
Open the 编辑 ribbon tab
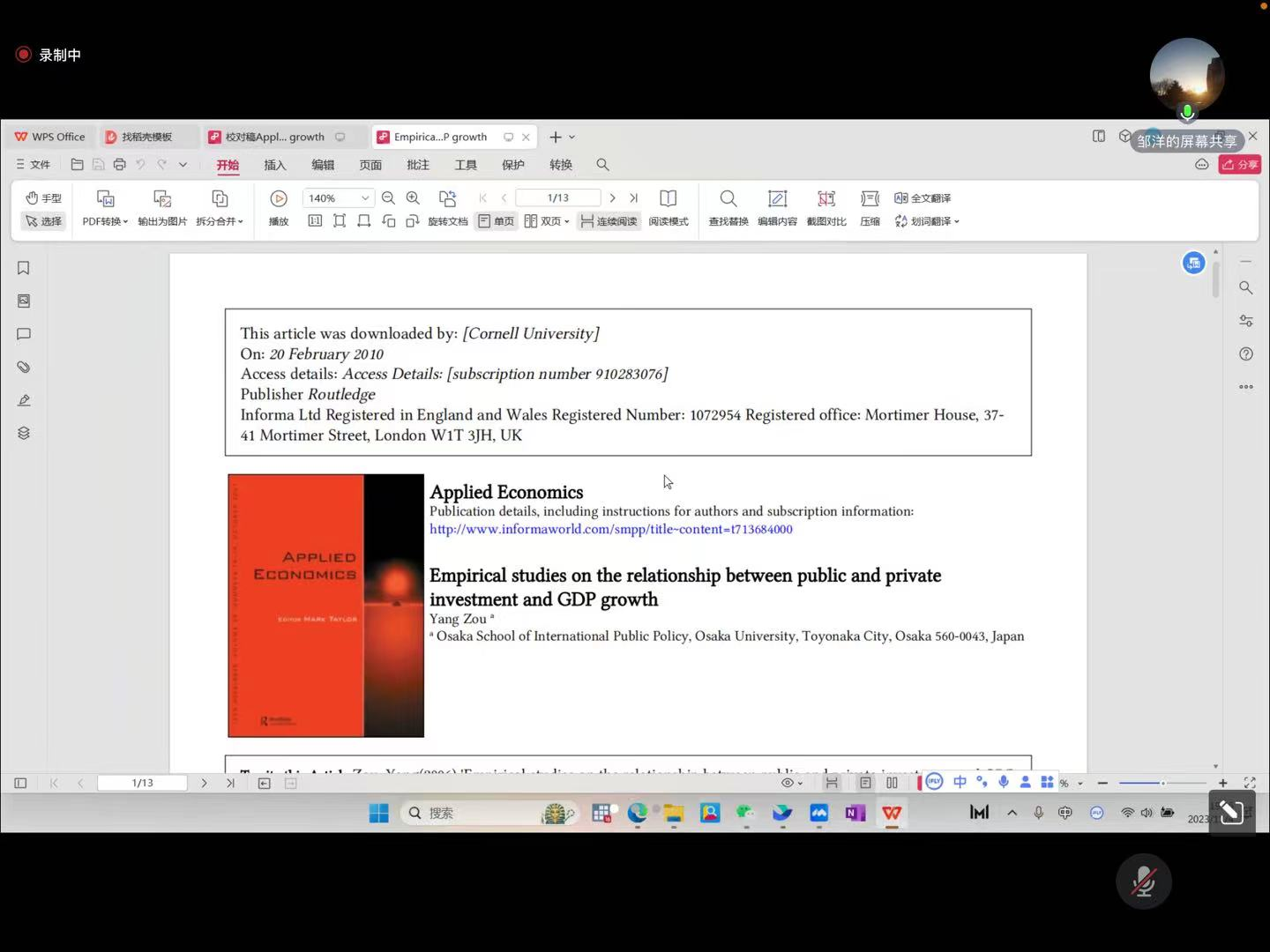pos(323,165)
